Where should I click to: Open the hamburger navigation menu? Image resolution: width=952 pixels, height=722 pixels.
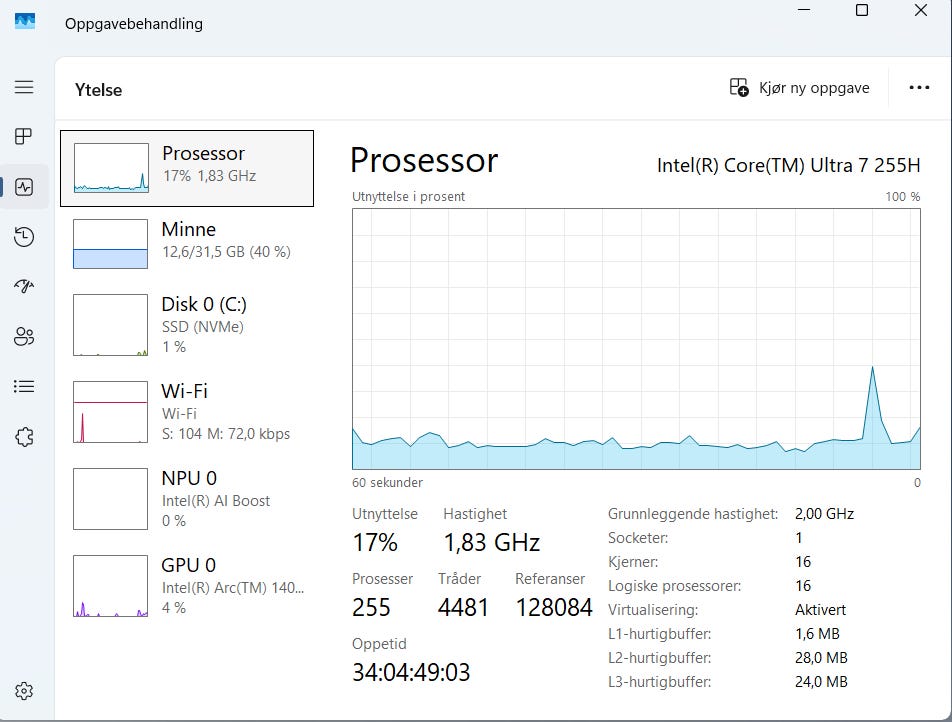[x=24, y=87]
